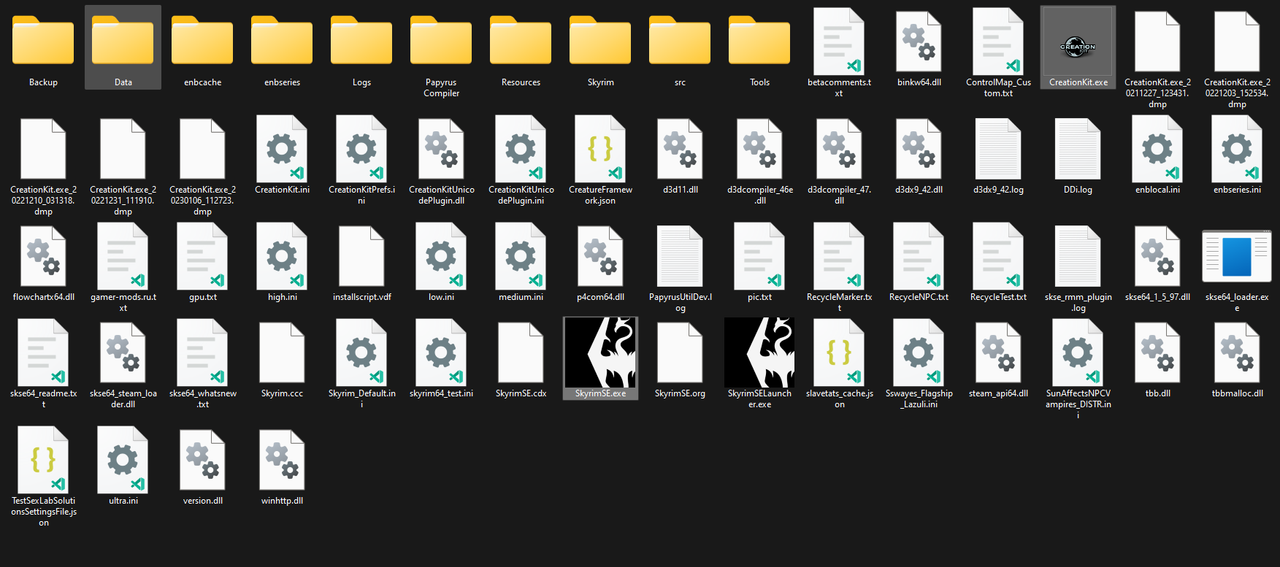The image size is (1280, 567).
Task: Select the d3dcompiler_47.dll file
Action: point(840,148)
